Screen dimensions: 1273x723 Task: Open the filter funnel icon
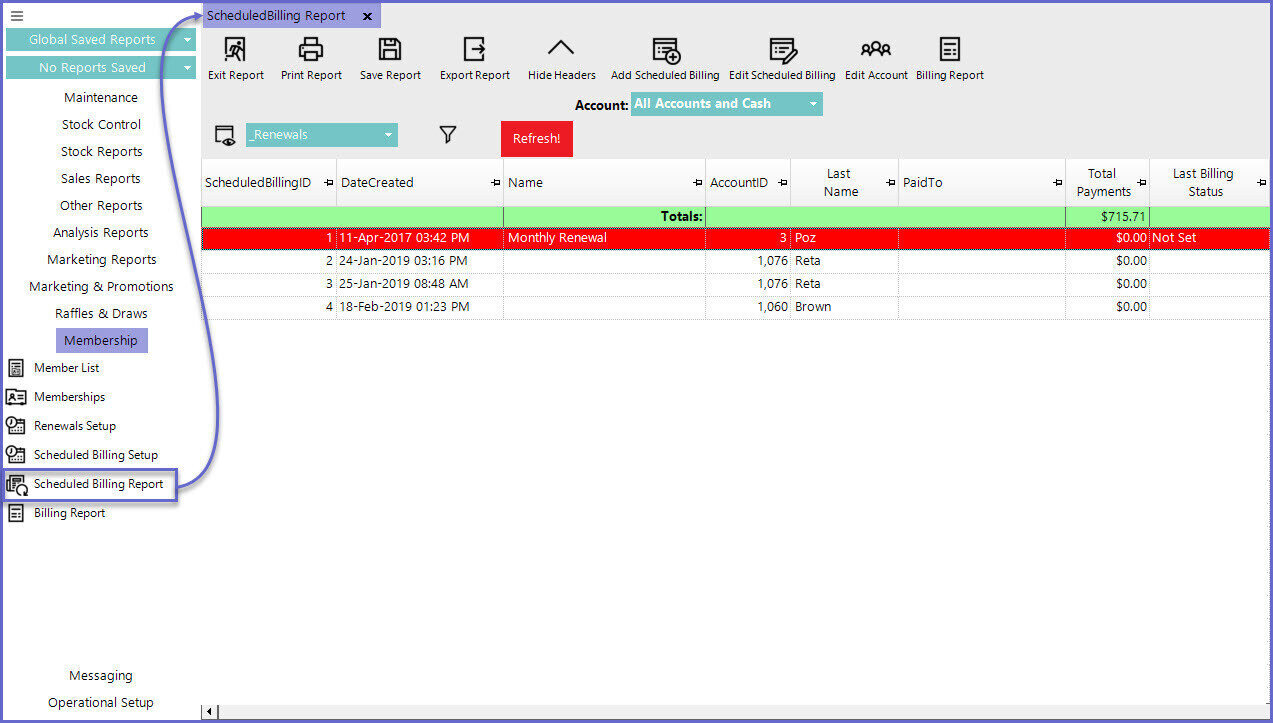click(448, 135)
